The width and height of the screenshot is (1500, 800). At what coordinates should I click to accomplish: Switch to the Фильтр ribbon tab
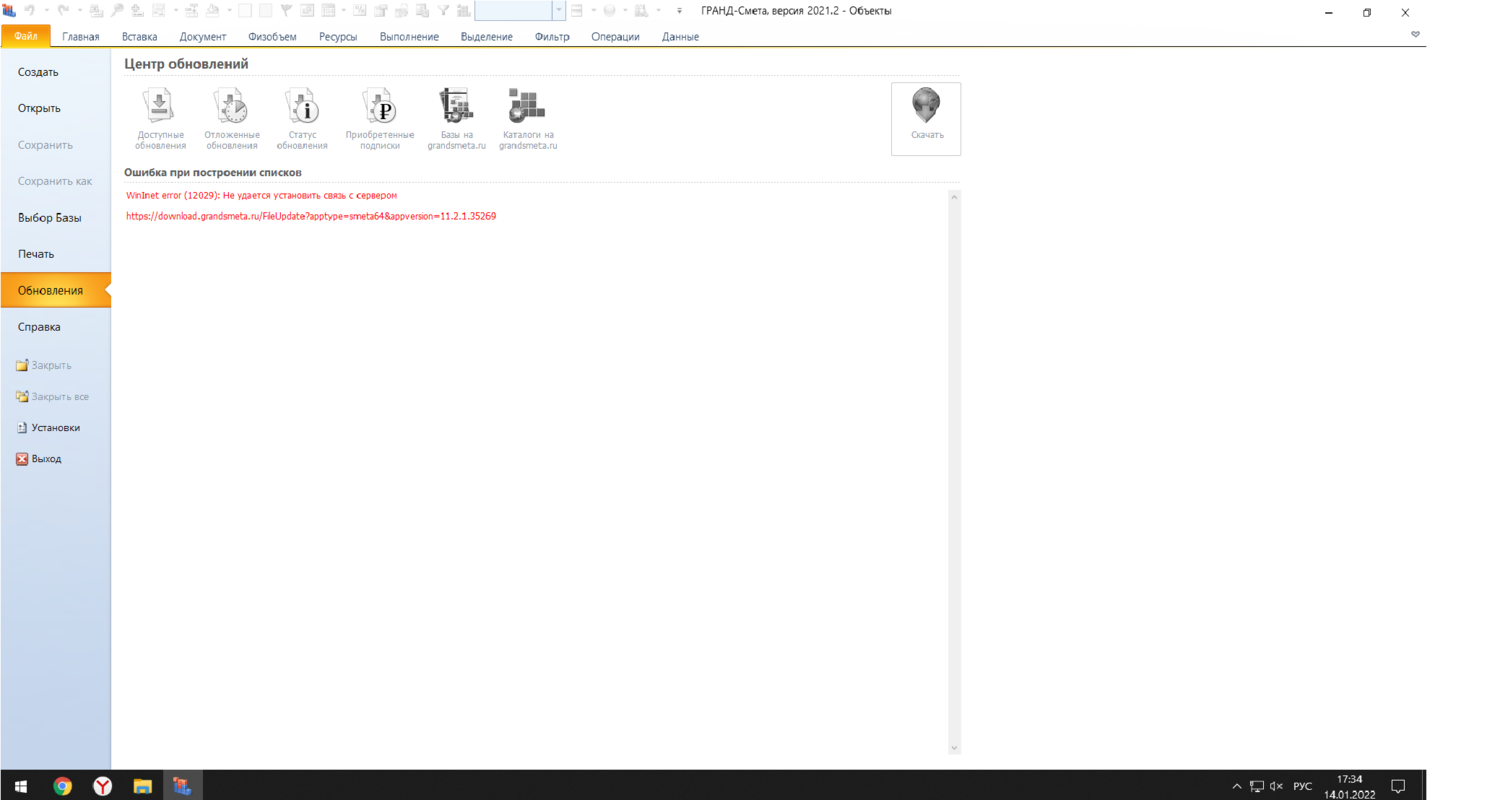[x=552, y=37]
